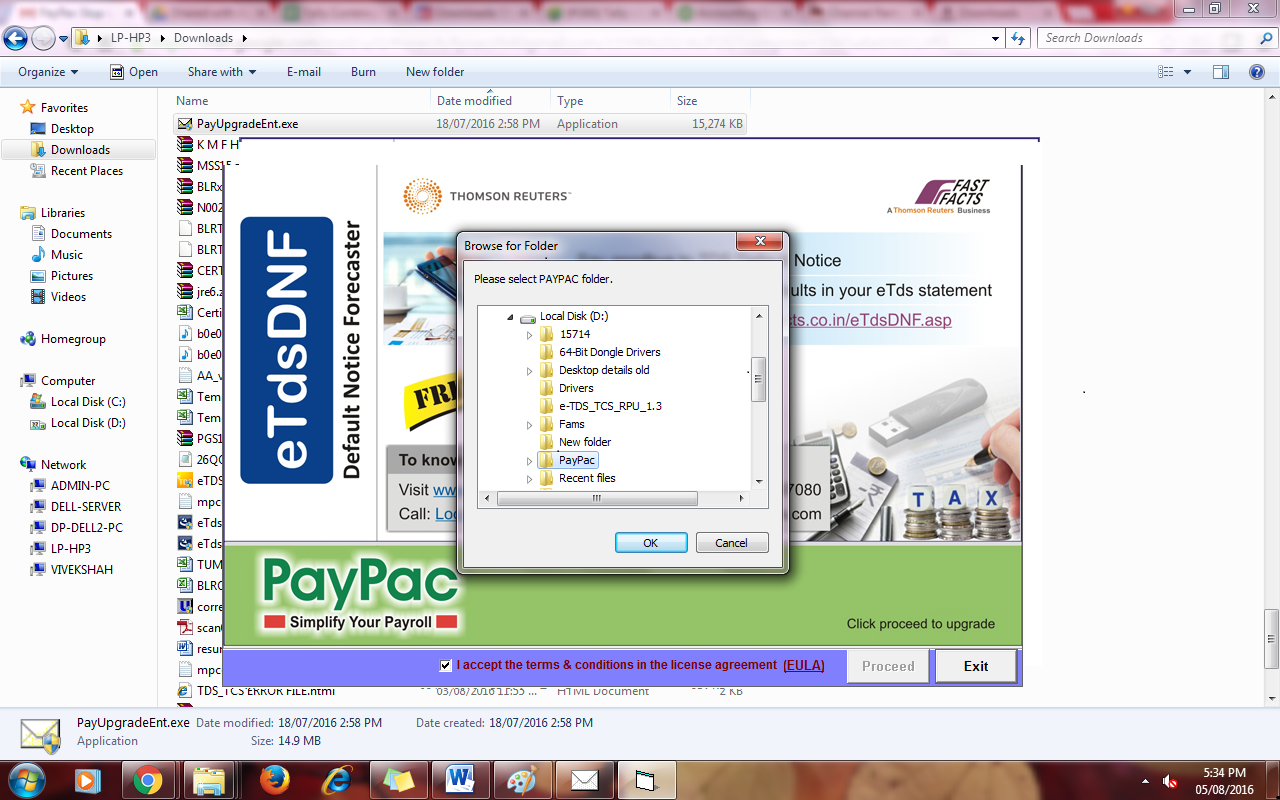Open the Organize menu in Explorer
Viewport: 1280px width, 800px height.
pos(48,72)
